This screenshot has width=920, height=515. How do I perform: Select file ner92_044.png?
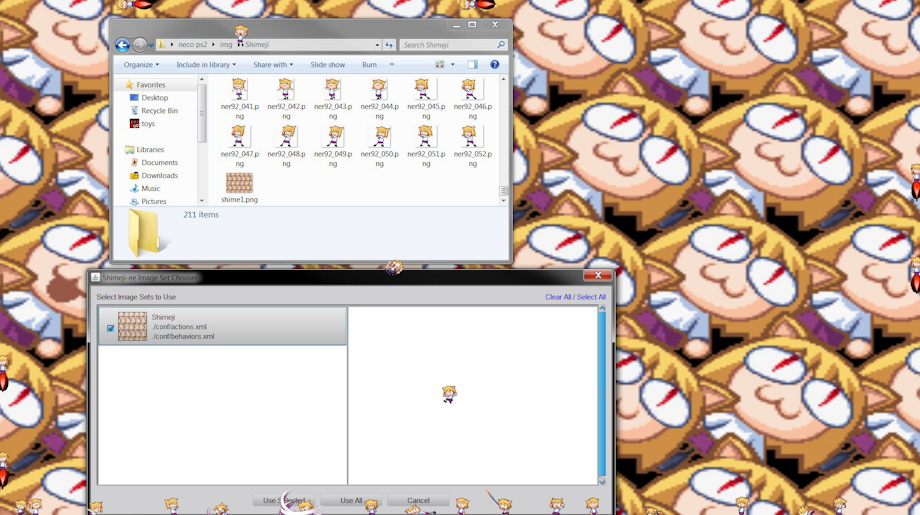click(380, 99)
